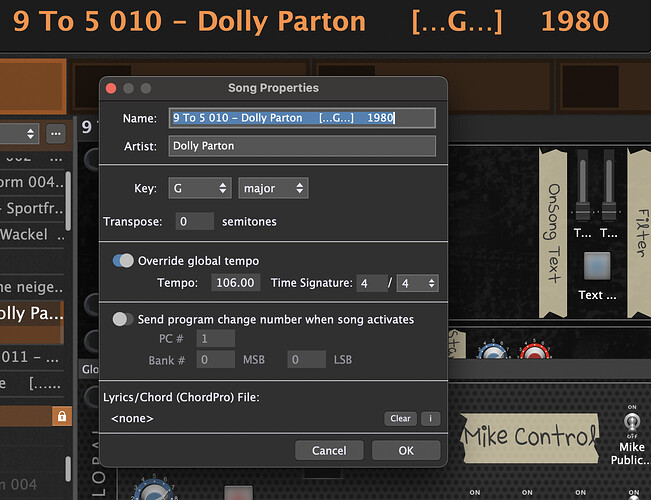The width and height of the screenshot is (651, 500).
Task: Open the time signature denominator dropdown
Action: 417,284
